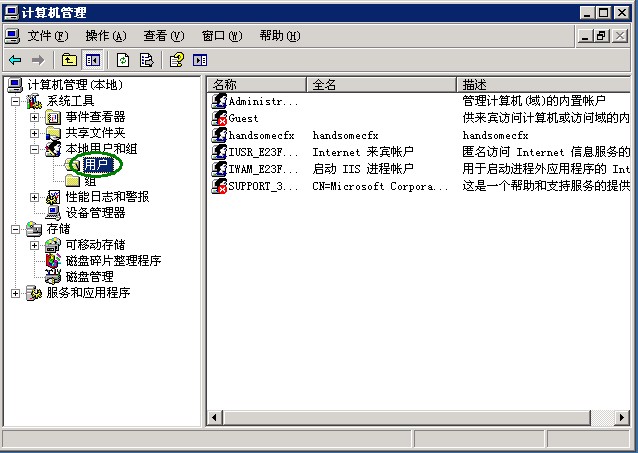Viewport: 638px width, 453px height.
Task: Sort by the 描述 column header
Action: [x=544, y=85]
